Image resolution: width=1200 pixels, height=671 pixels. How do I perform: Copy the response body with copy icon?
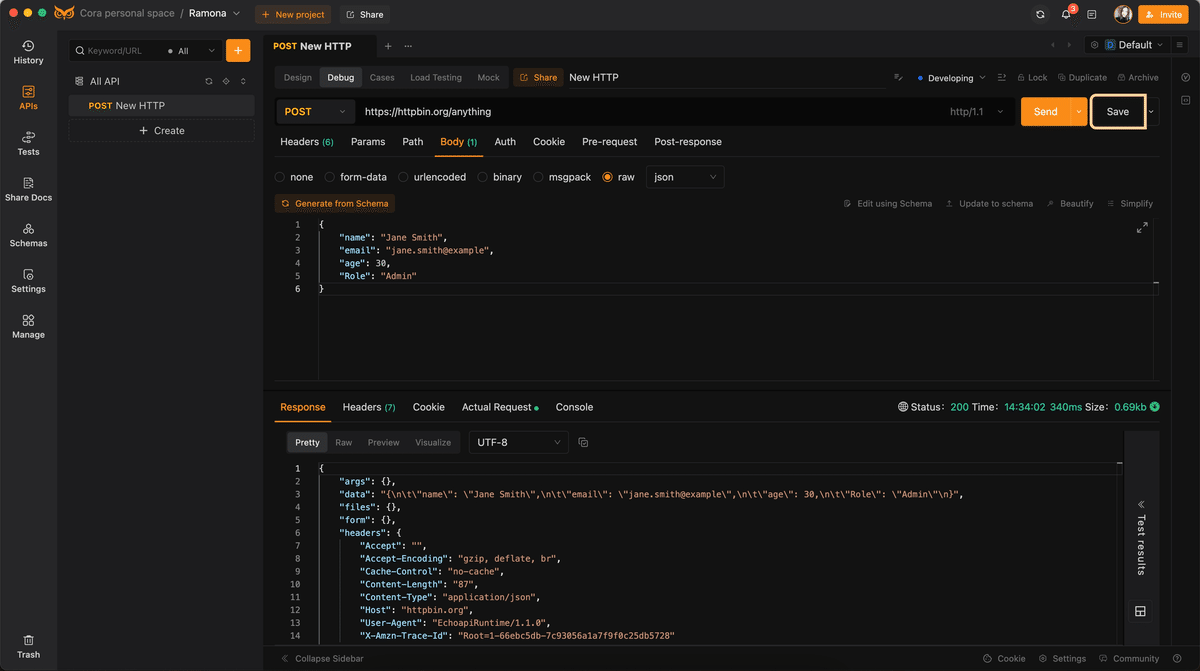point(583,442)
